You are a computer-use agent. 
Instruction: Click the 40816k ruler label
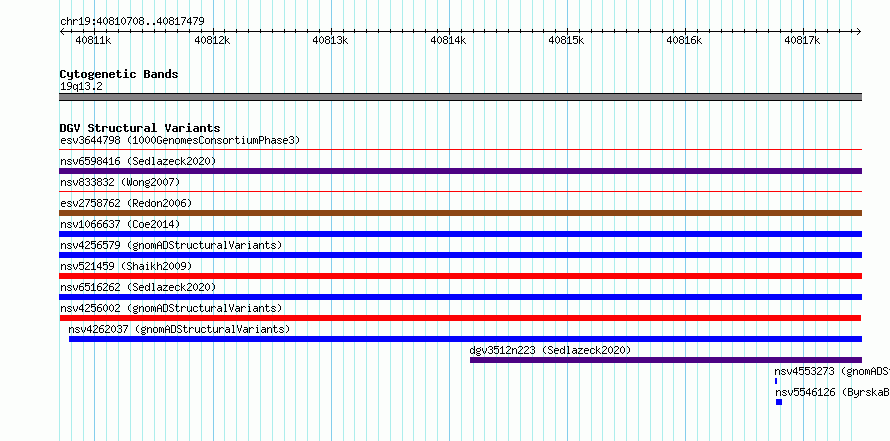[x=684, y=40]
